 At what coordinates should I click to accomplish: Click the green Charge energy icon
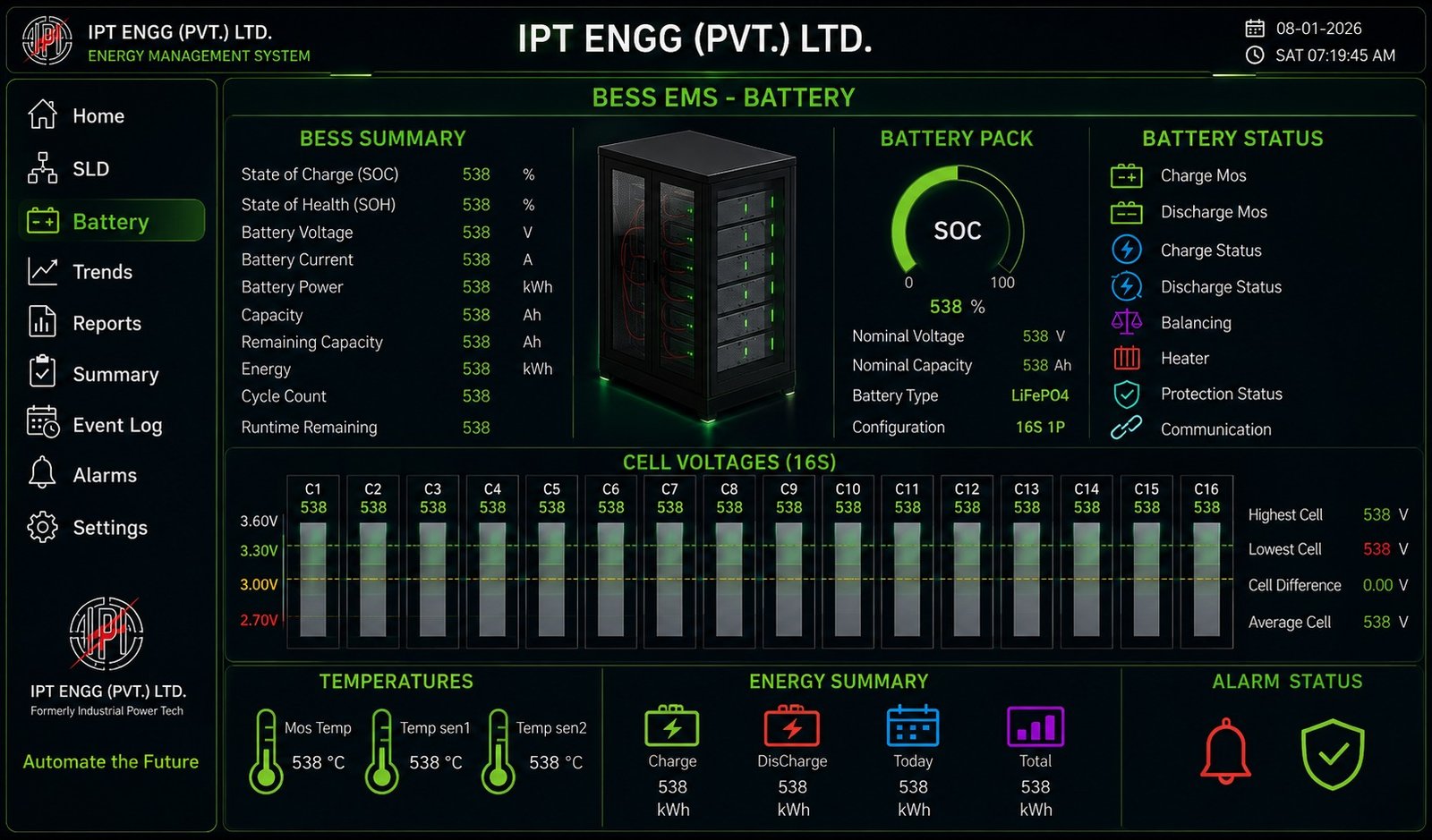coord(671,725)
